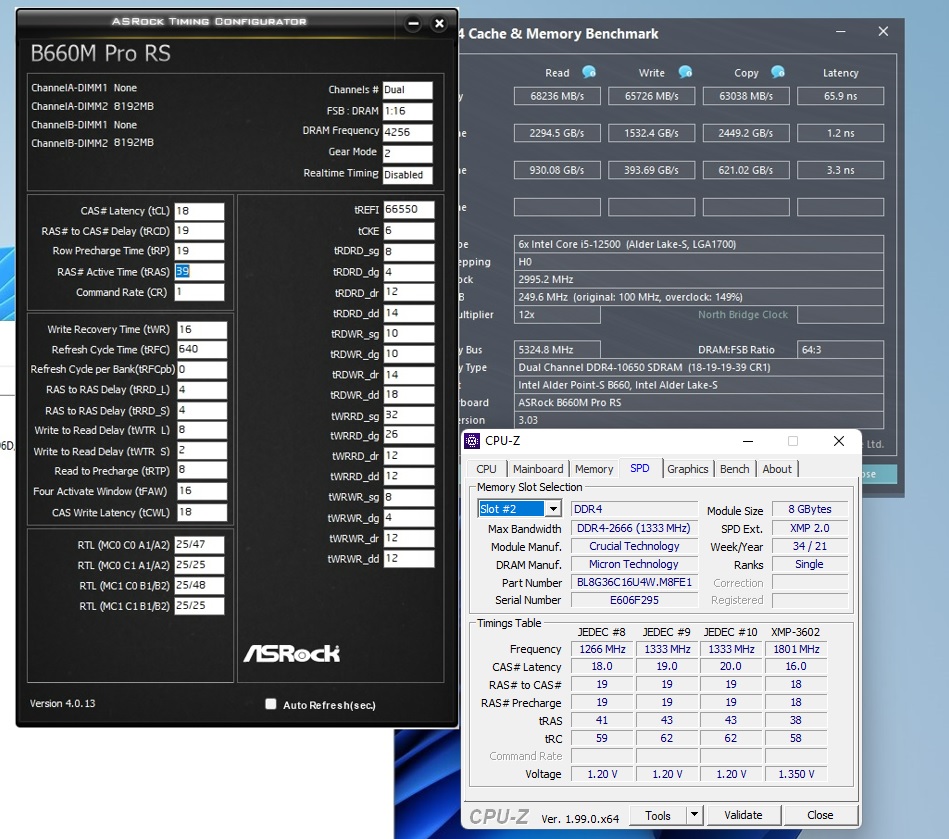
Task: Open the Graphics tab in CPU-Z
Action: coord(688,469)
